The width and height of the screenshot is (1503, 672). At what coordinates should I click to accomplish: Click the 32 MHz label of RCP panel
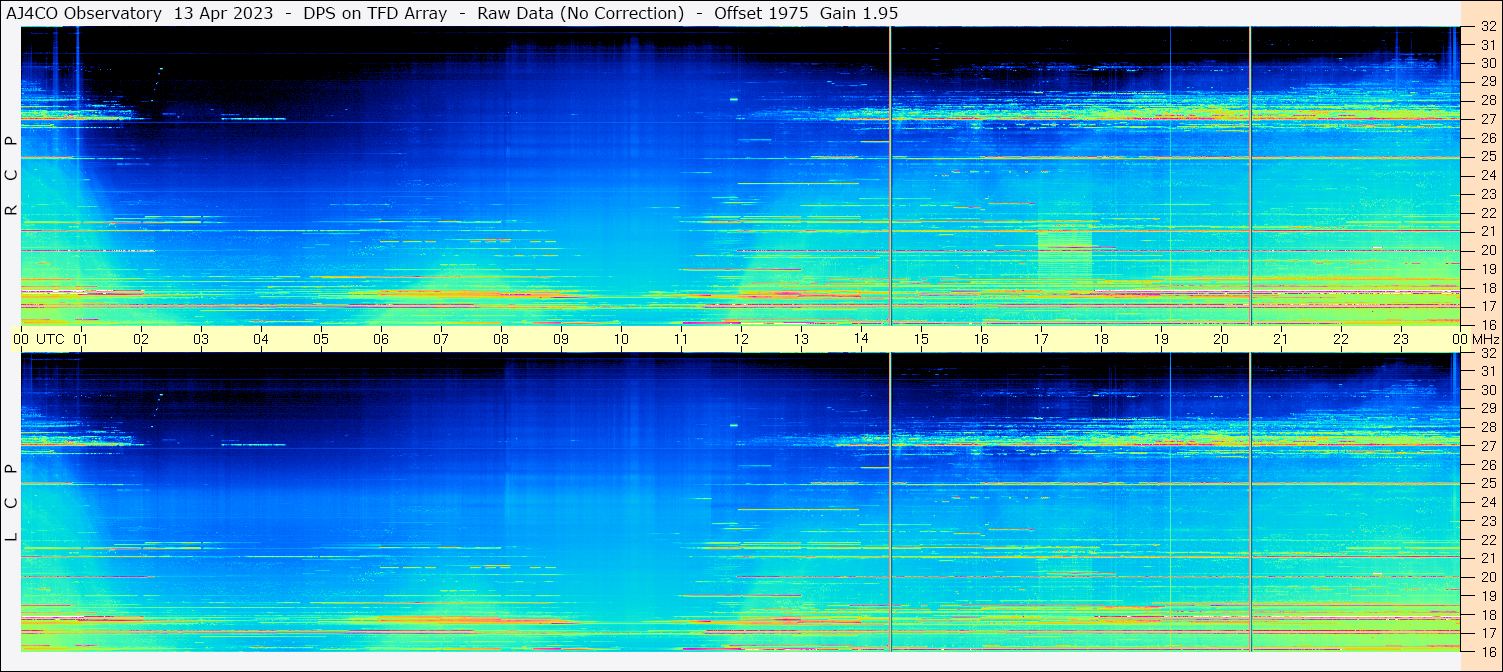click(1488, 27)
